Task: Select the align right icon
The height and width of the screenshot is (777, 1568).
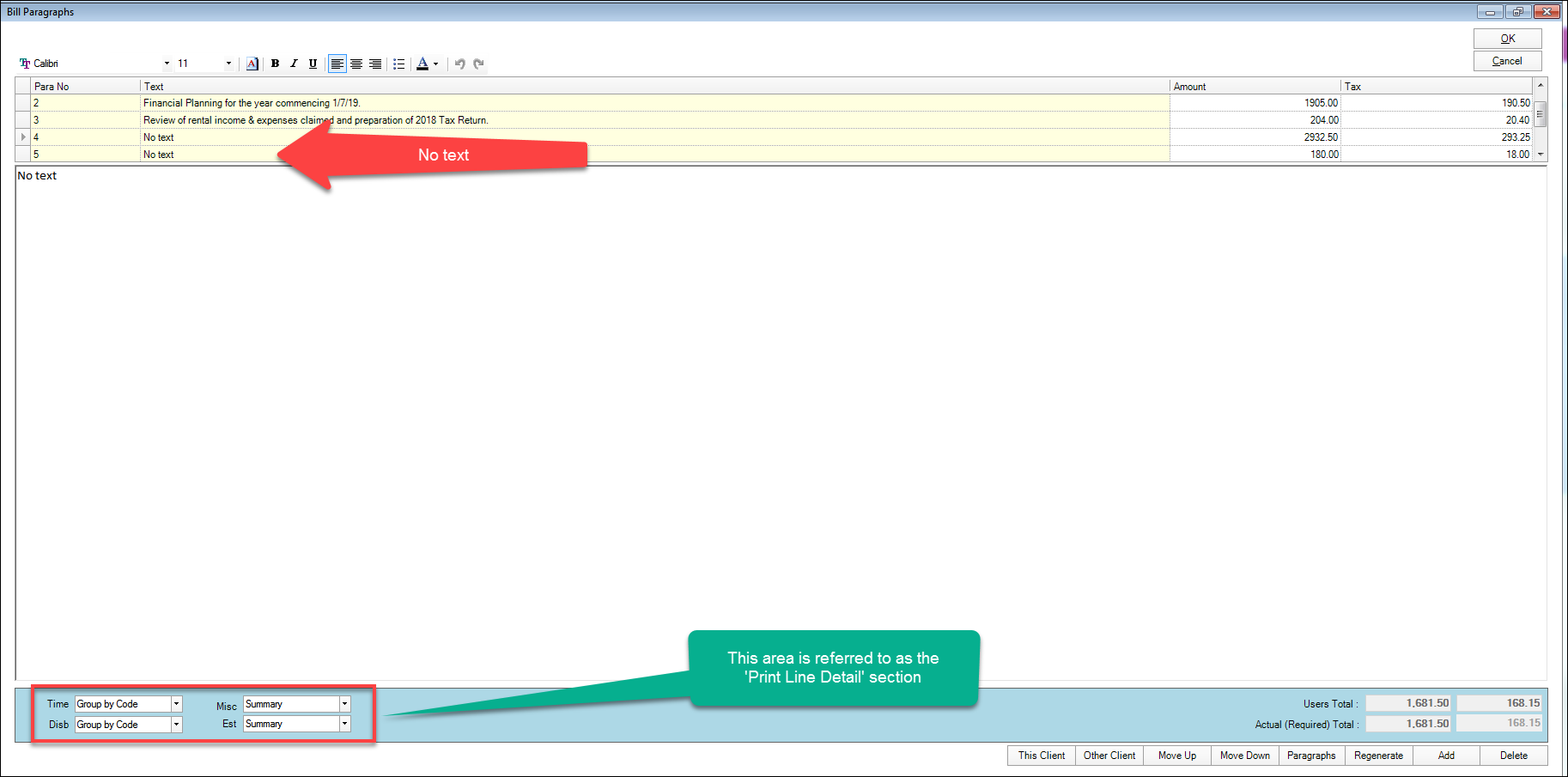Action: tap(375, 64)
